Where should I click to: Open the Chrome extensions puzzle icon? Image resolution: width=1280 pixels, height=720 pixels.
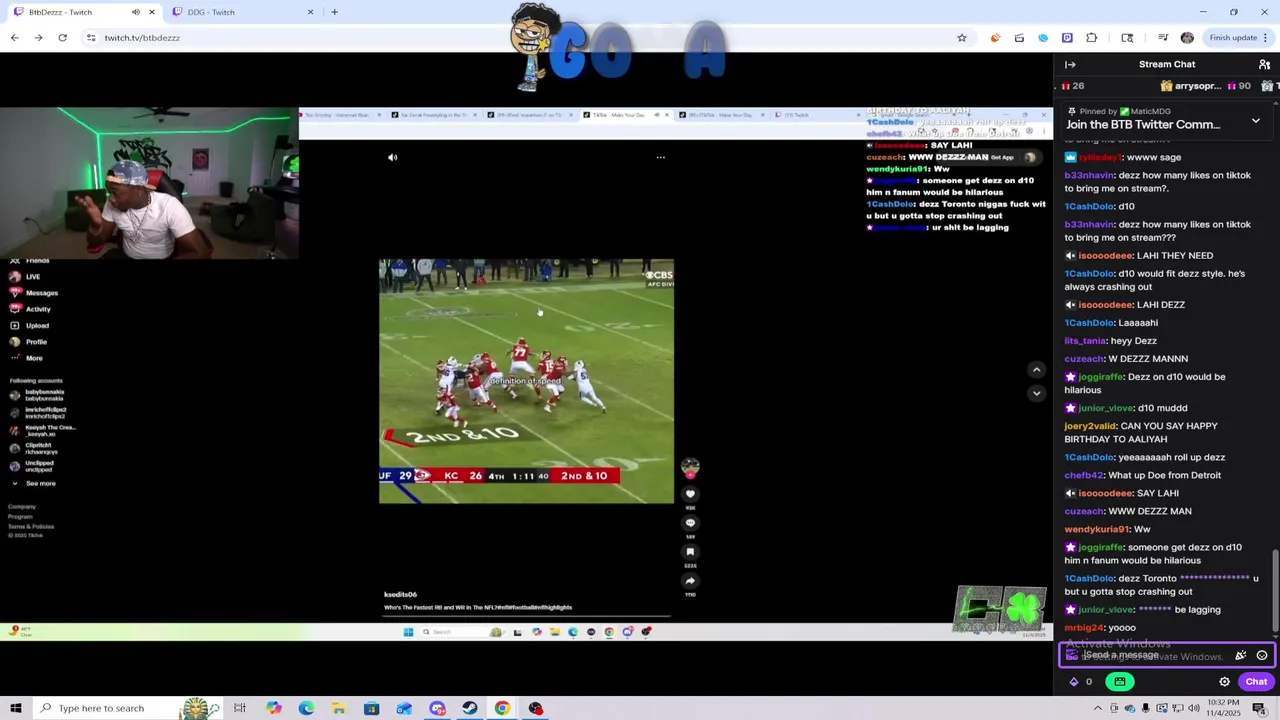(1091, 38)
